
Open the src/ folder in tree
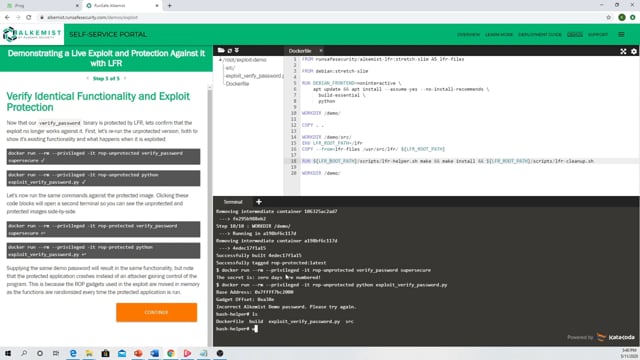[230, 68]
